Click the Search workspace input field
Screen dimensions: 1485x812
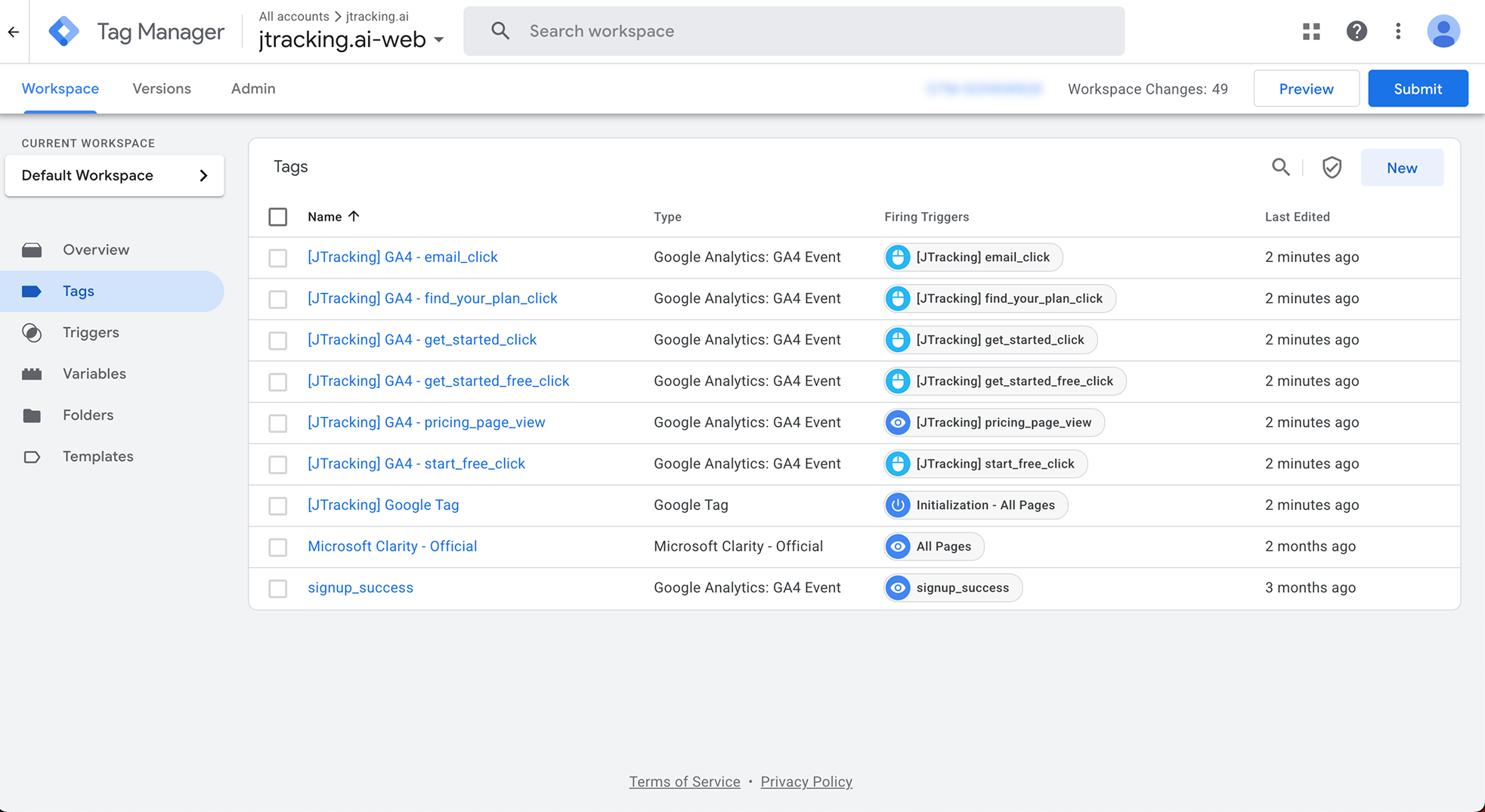(794, 31)
